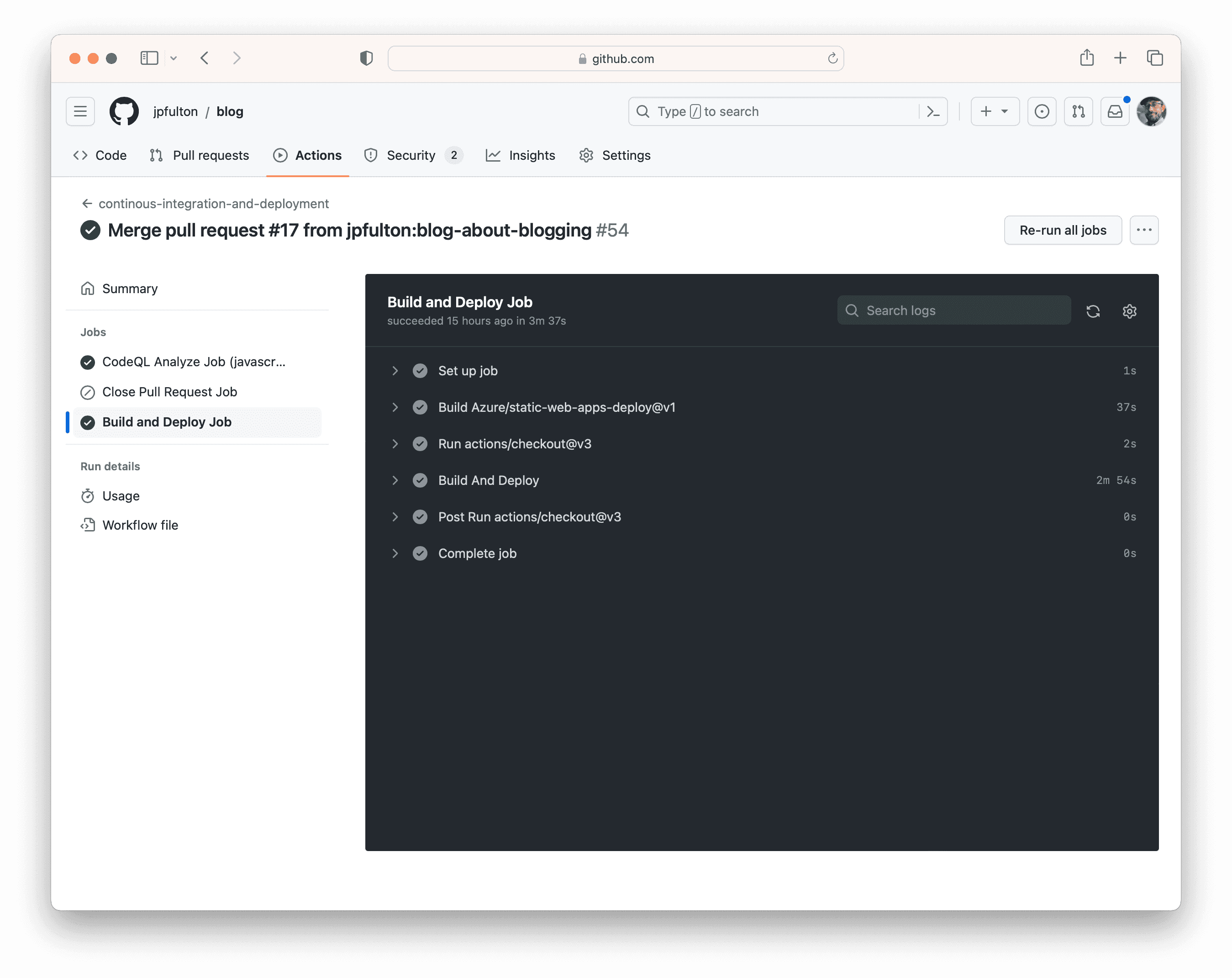1232x978 pixels.
Task: Open the blog repository link
Action: pyautogui.click(x=230, y=111)
